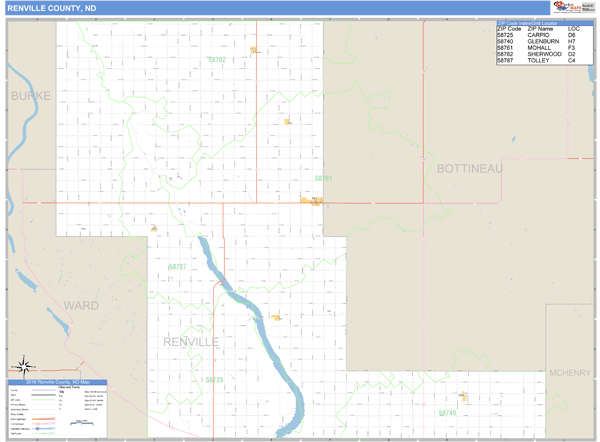Click the MCHENRY county label

coord(570,373)
